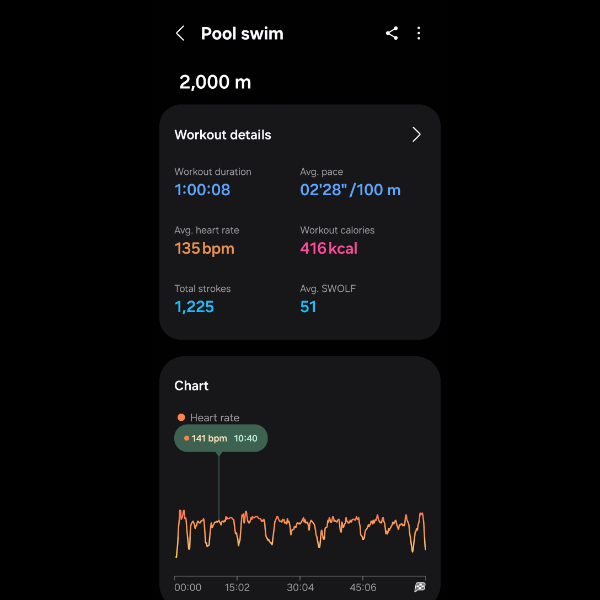This screenshot has height=600, width=600.
Task: Select the 45:06 mark on chart timeline
Action: [x=361, y=587]
